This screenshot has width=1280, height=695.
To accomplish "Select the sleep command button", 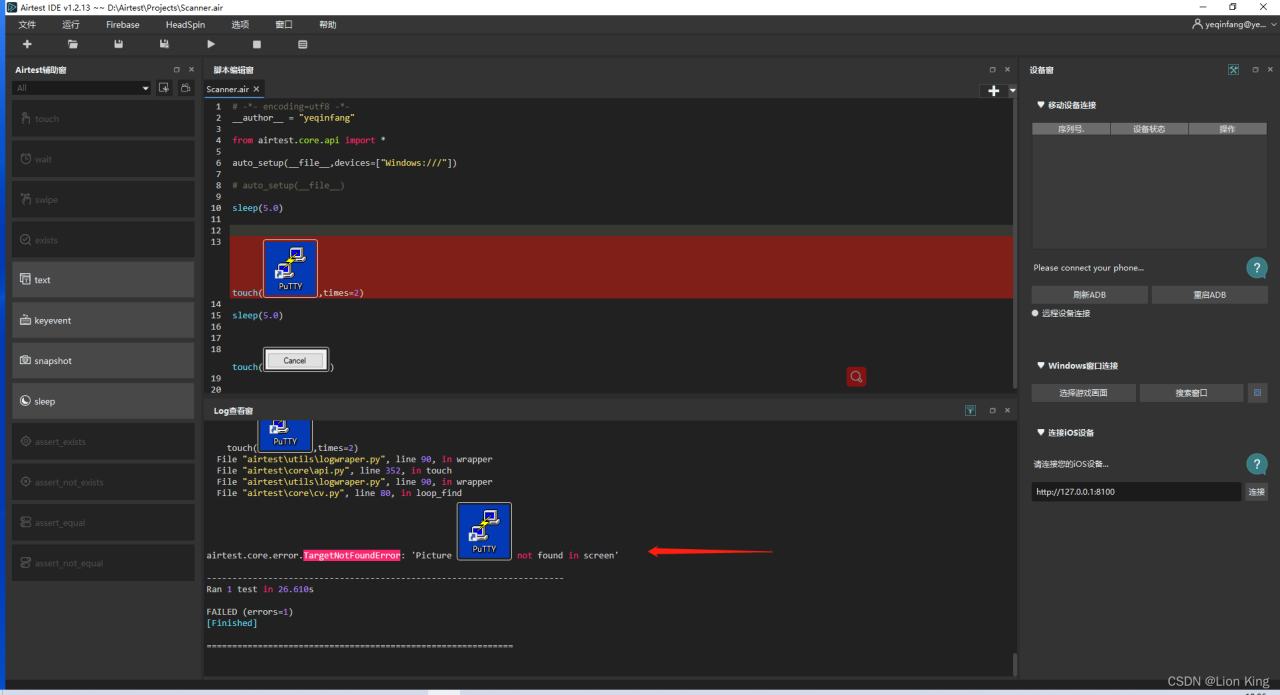I will (x=103, y=401).
